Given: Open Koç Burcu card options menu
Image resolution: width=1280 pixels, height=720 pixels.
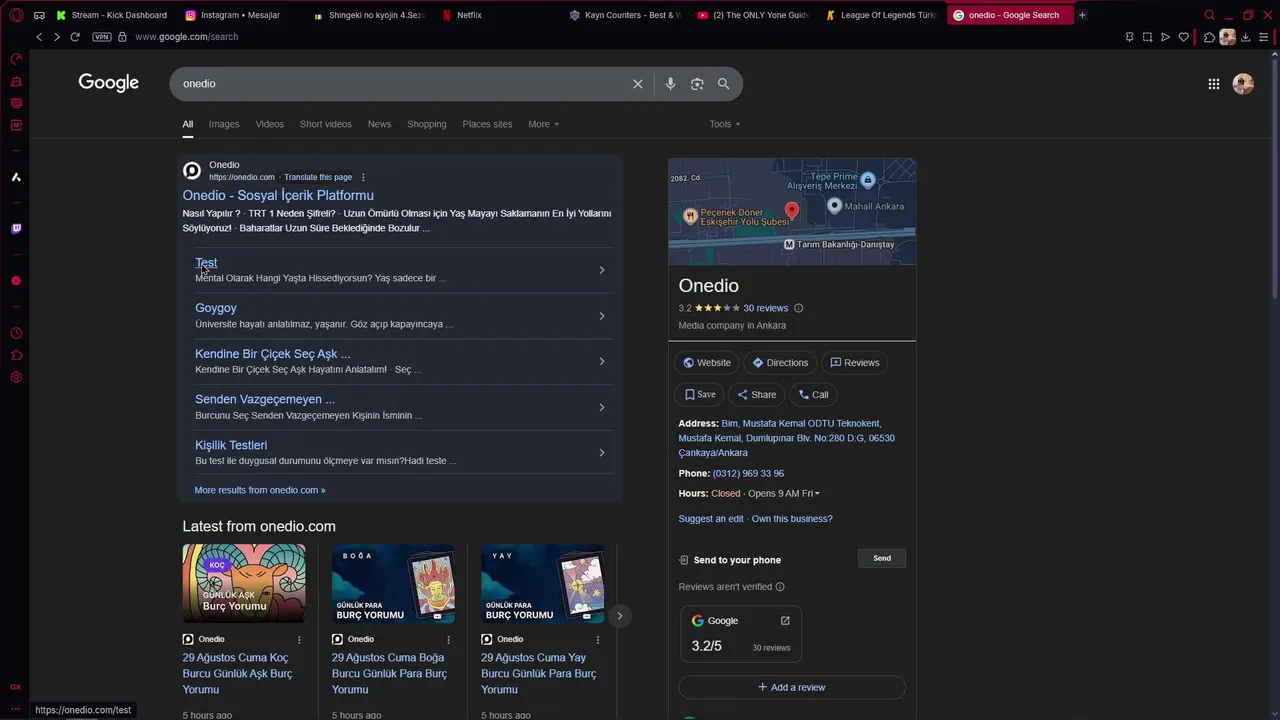Looking at the screenshot, I should [299, 640].
